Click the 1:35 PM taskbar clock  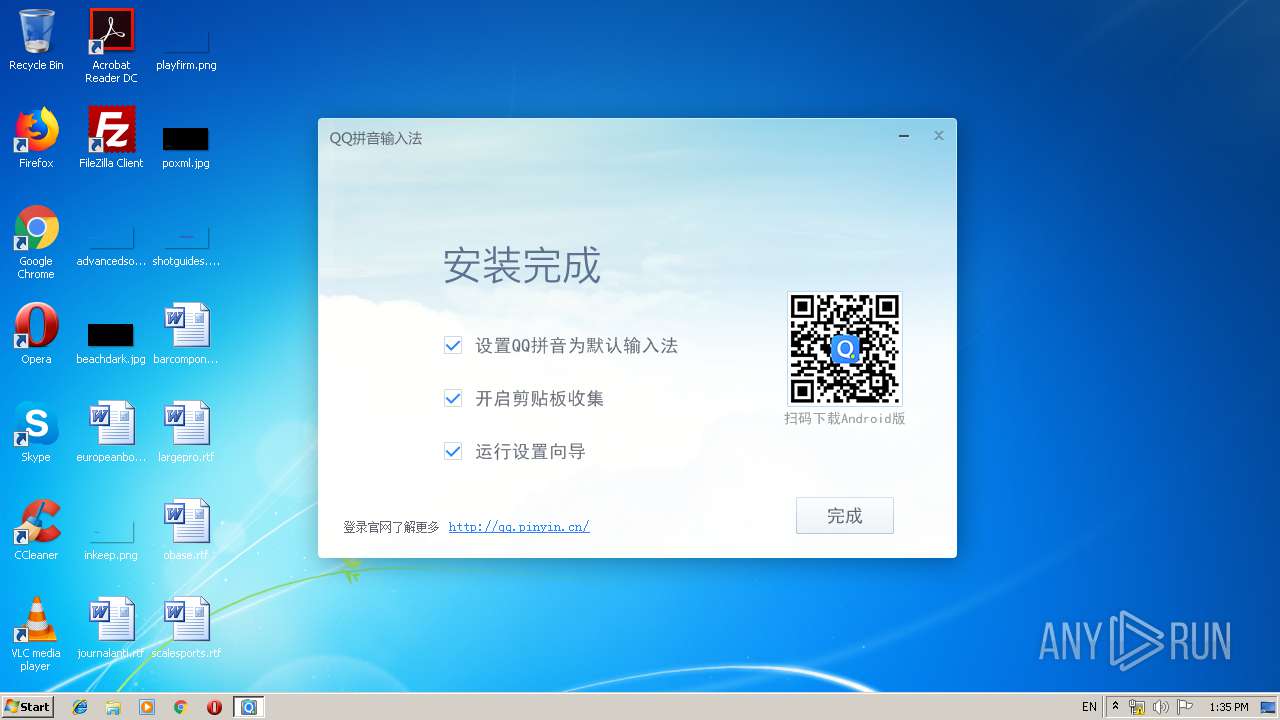coord(1228,707)
